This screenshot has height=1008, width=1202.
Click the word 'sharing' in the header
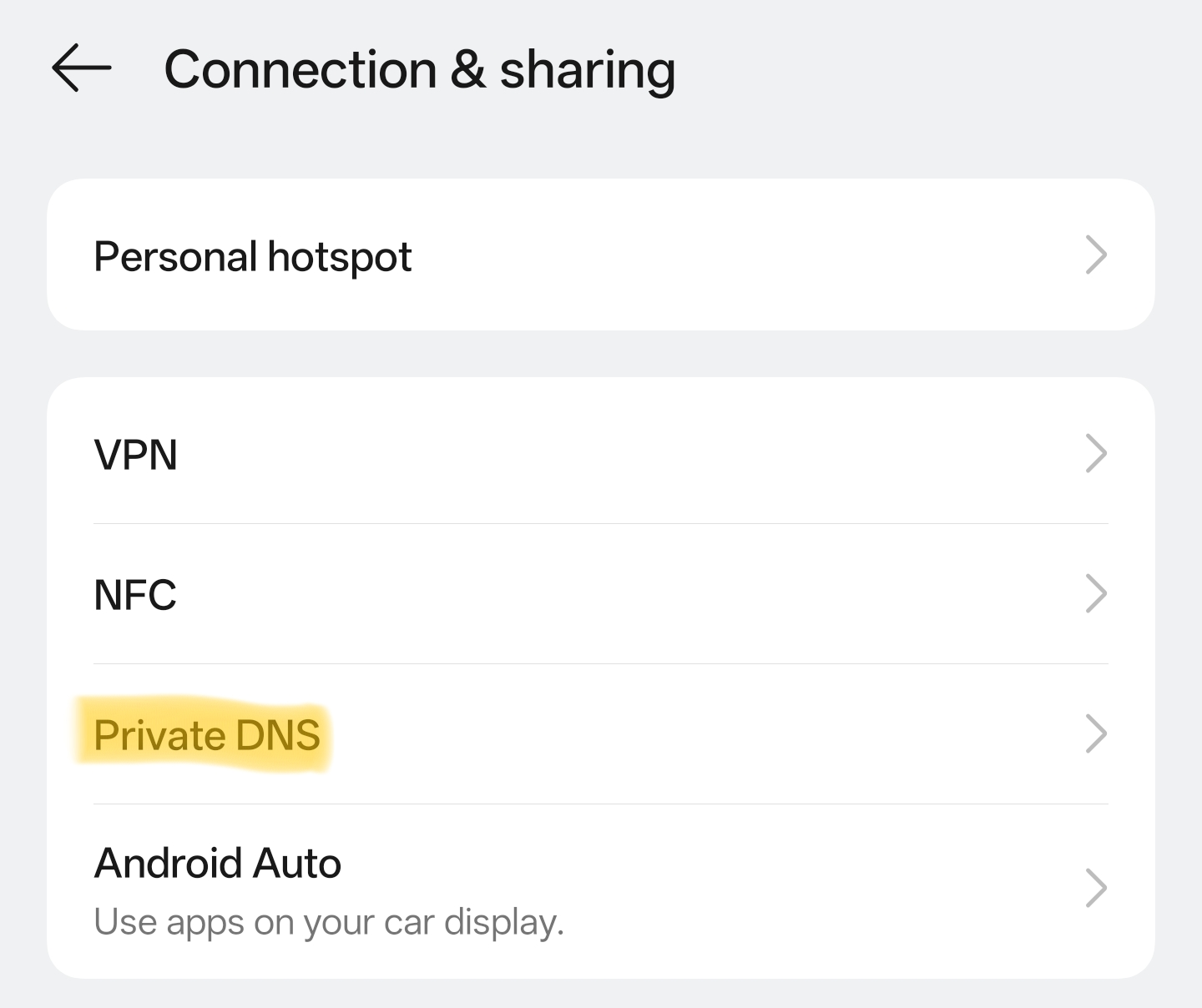[587, 69]
